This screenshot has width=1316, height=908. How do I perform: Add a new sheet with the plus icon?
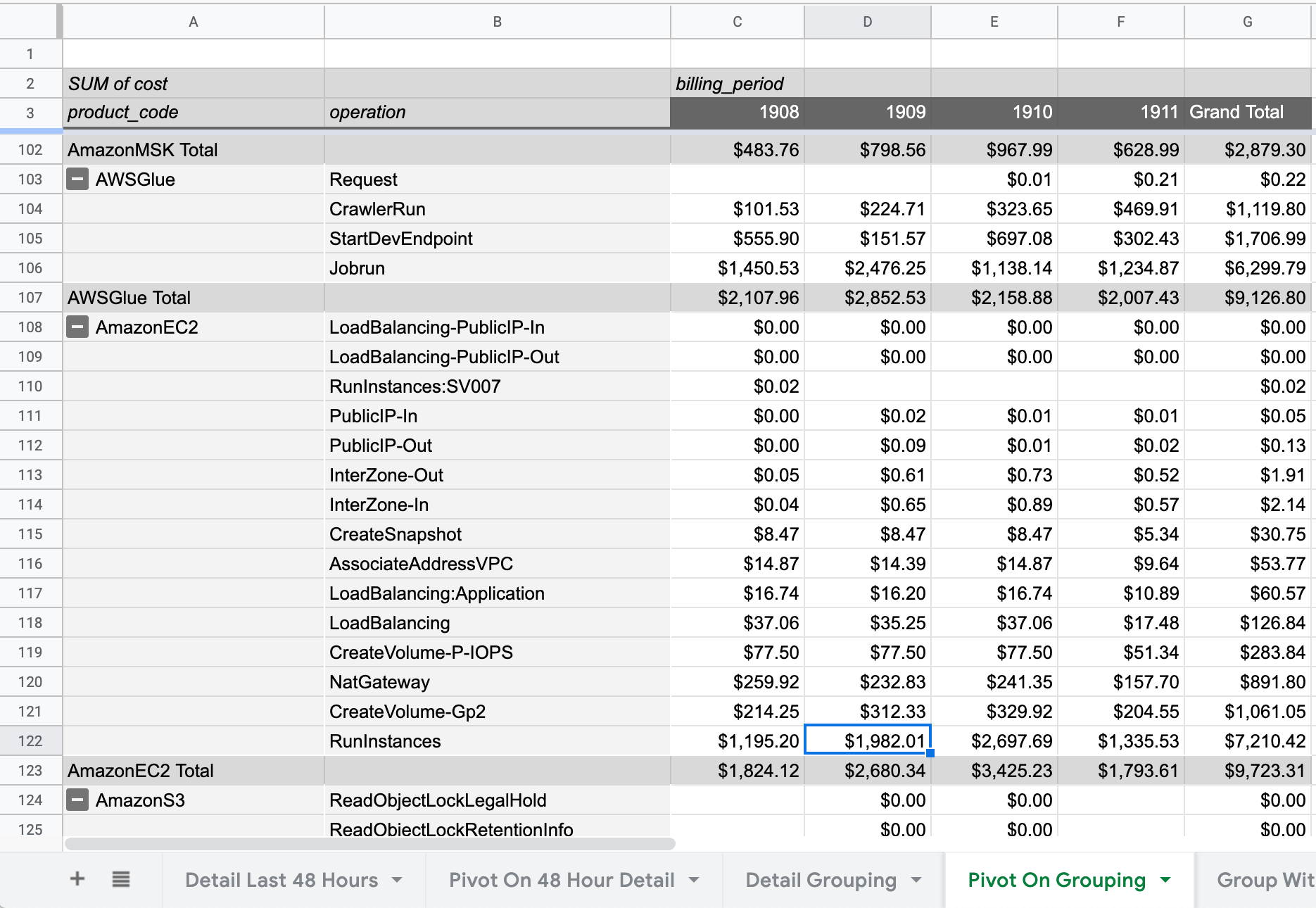(x=77, y=878)
